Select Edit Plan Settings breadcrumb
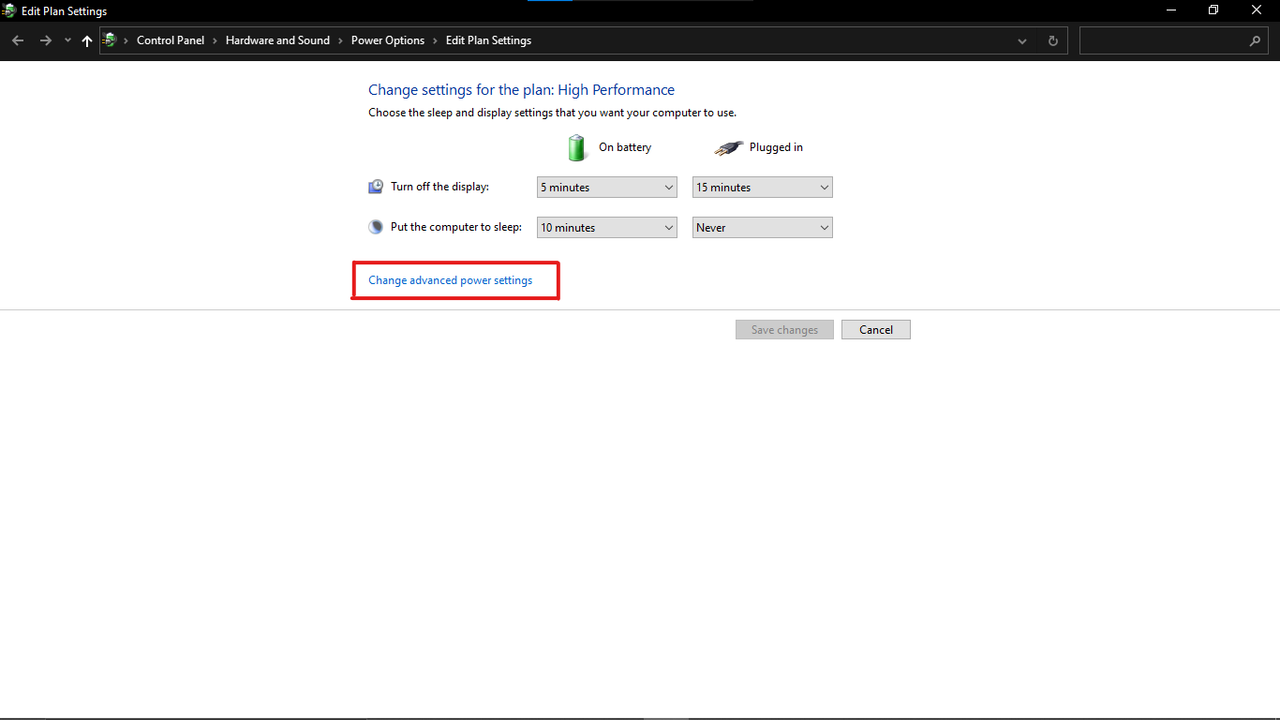The height and width of the screenshot is (720, 1280). [x=488, y=40]
